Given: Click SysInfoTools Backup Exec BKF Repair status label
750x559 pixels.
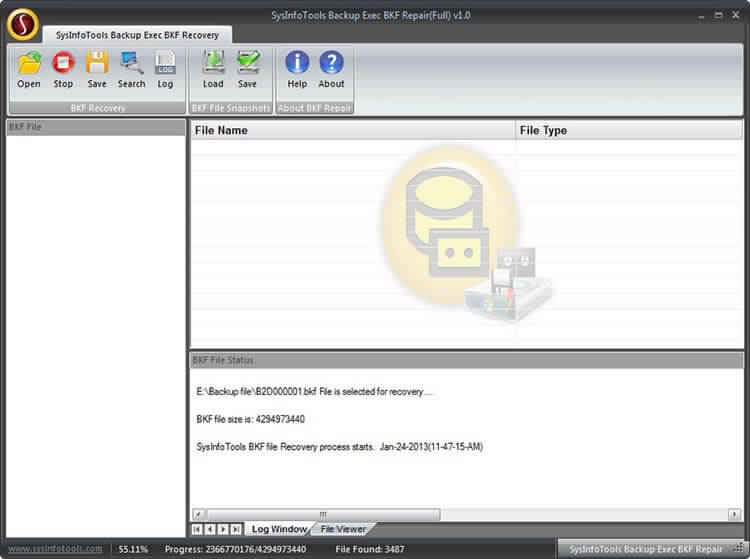Looking at the screenshot, I should [x=646, y=549].
